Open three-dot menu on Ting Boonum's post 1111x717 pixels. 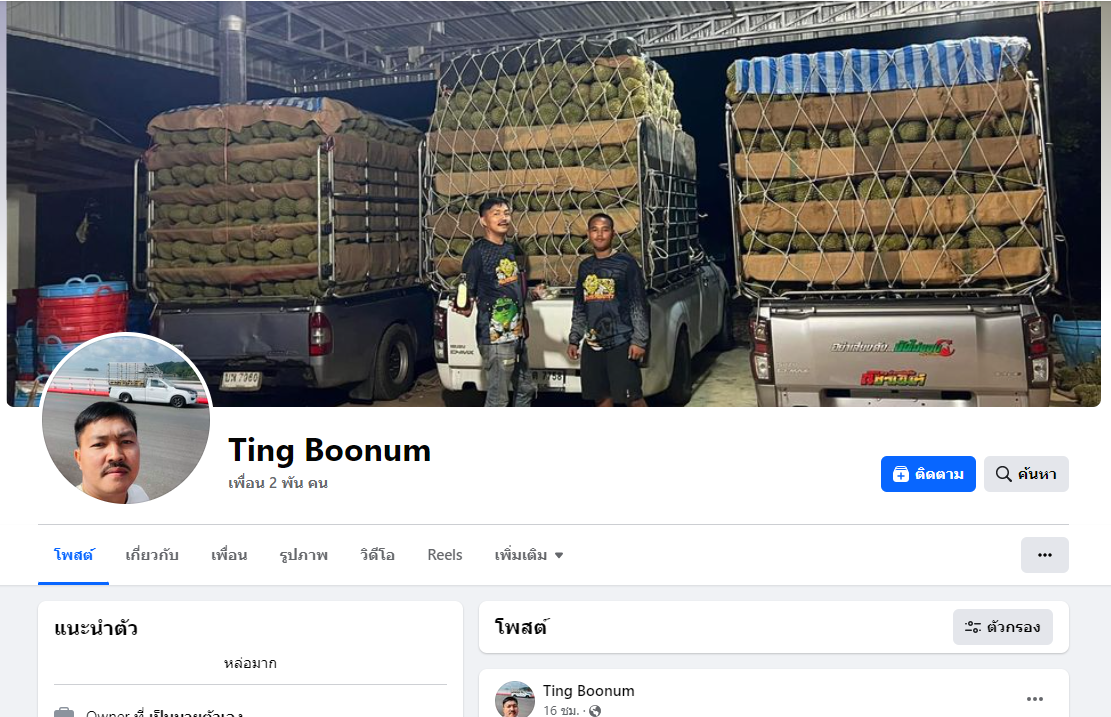coord(1034,699)
